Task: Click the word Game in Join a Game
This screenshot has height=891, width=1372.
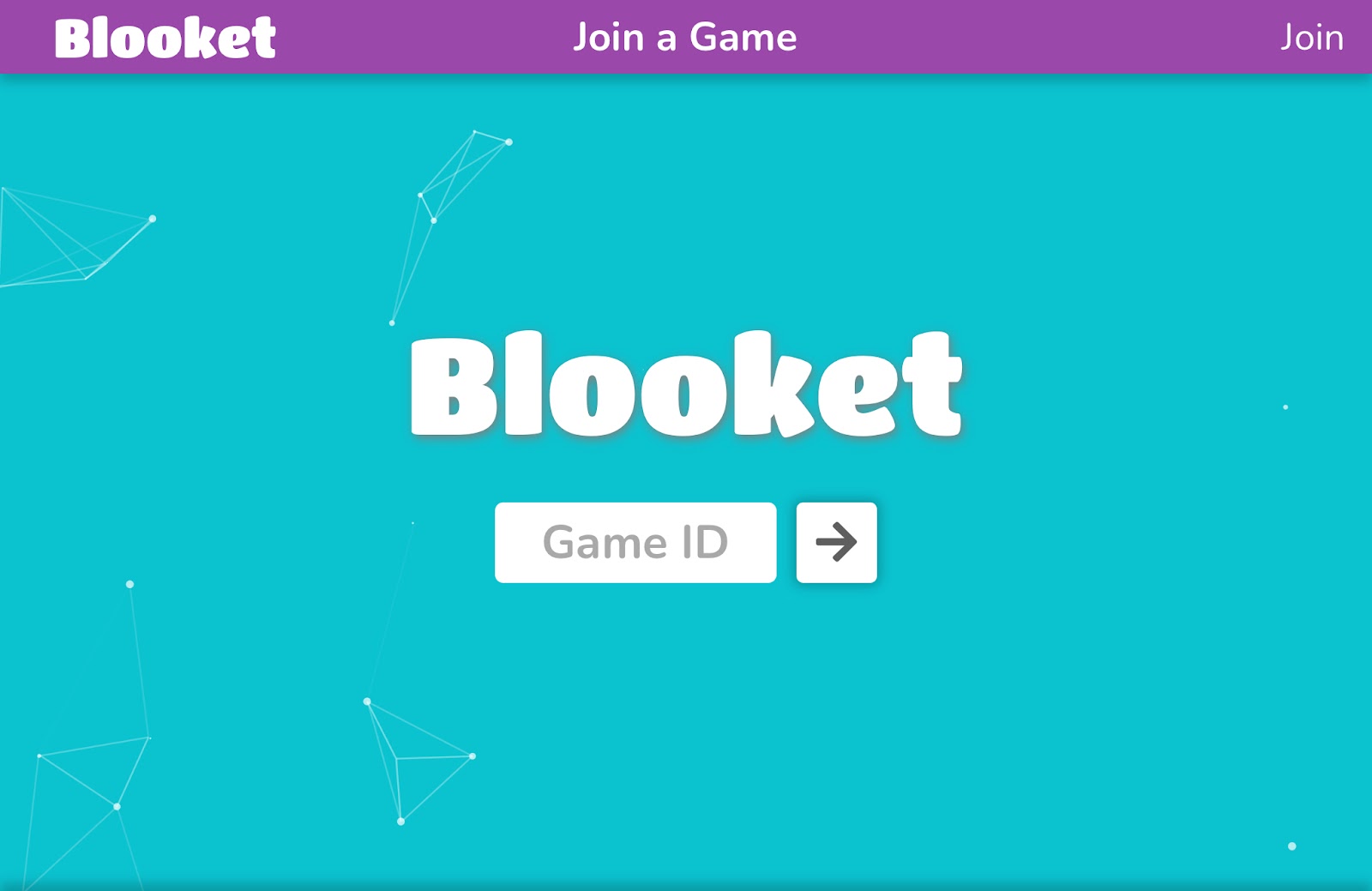Action: 743,38
